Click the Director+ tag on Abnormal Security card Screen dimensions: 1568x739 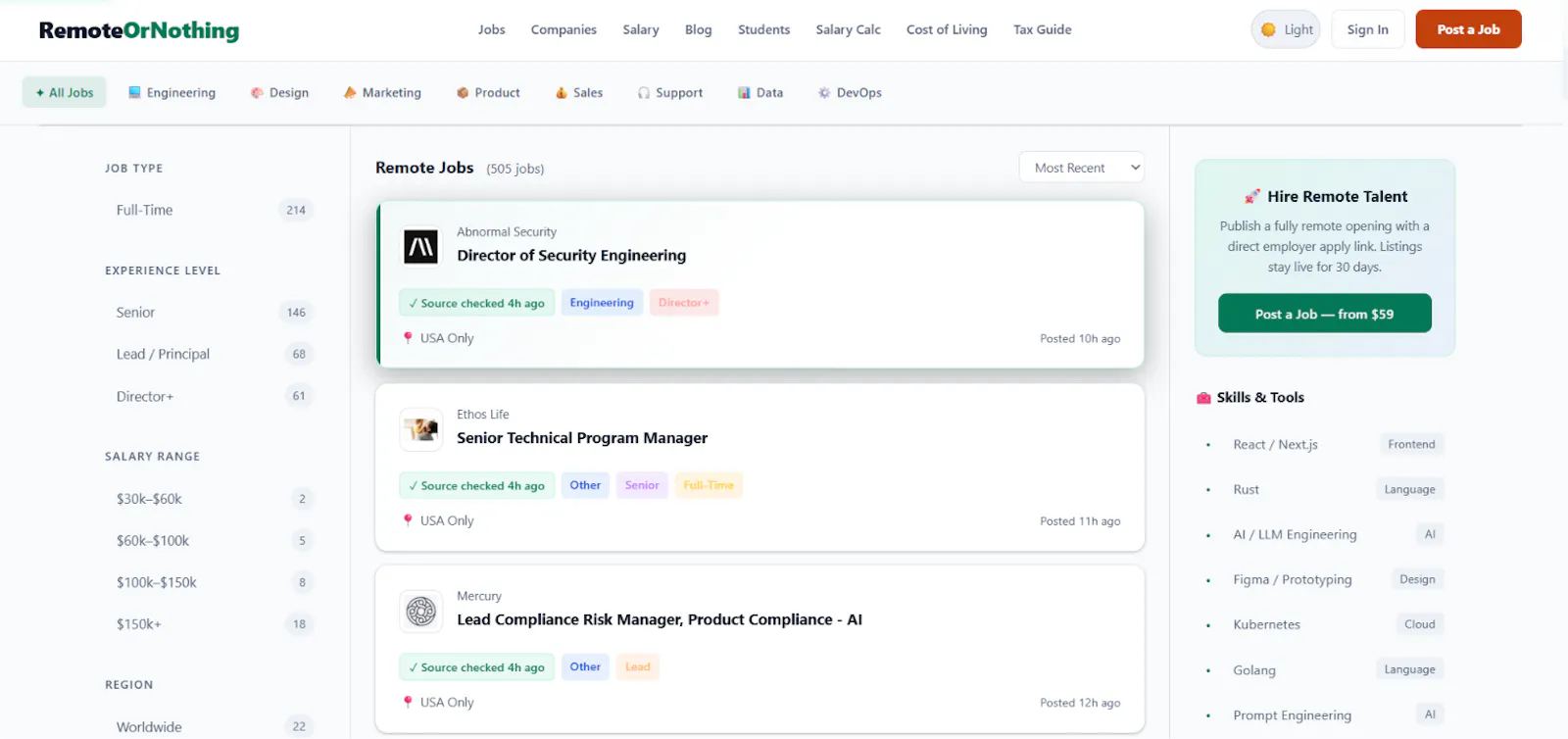(x=684, y=303)
